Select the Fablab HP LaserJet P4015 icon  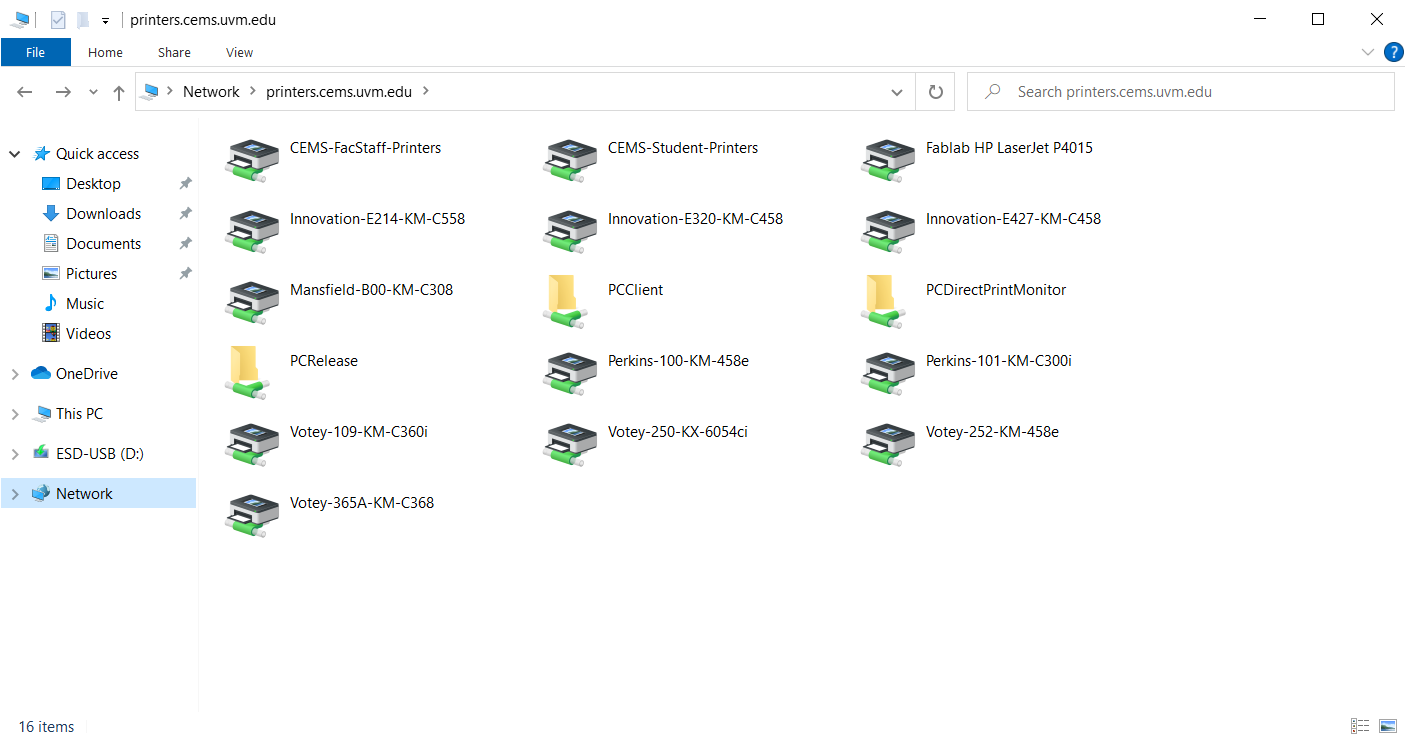click(888, 160)
